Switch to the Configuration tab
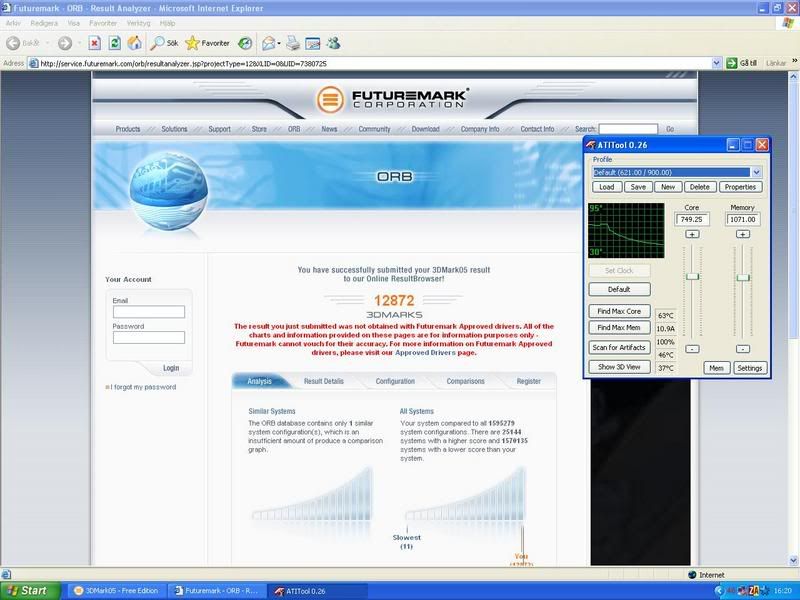 [395, 381]
